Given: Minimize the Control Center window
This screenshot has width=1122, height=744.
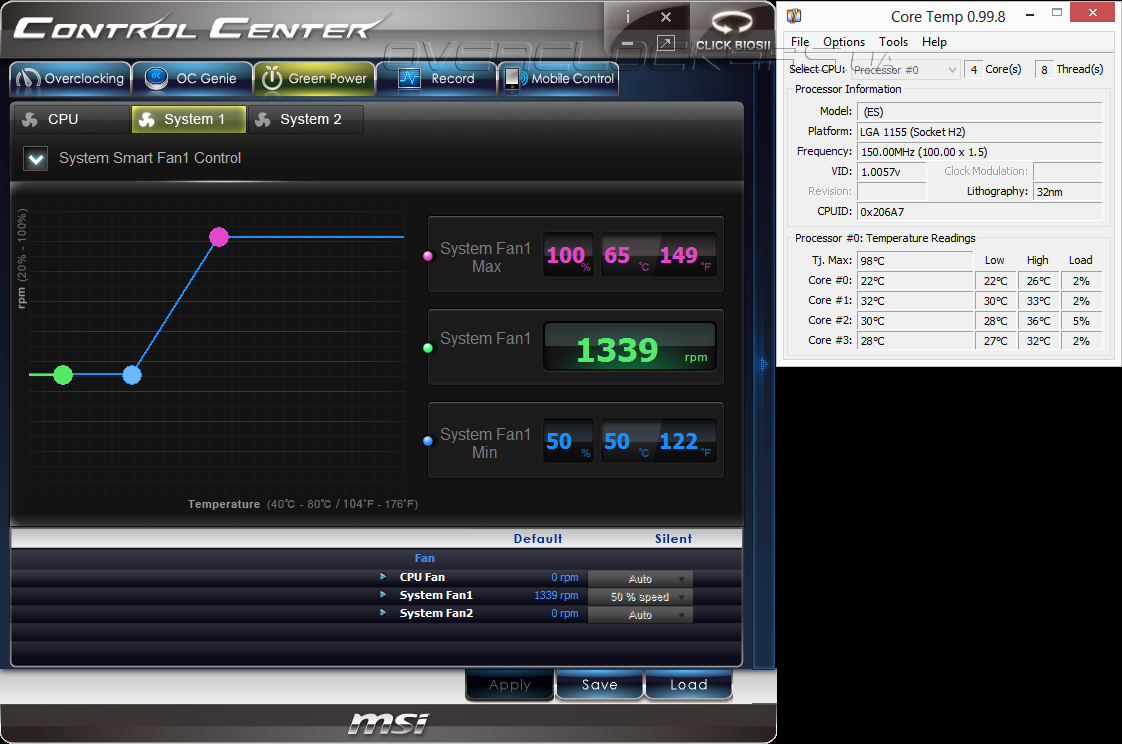Looking at the screenshot, I should click(x=628, y=44).
